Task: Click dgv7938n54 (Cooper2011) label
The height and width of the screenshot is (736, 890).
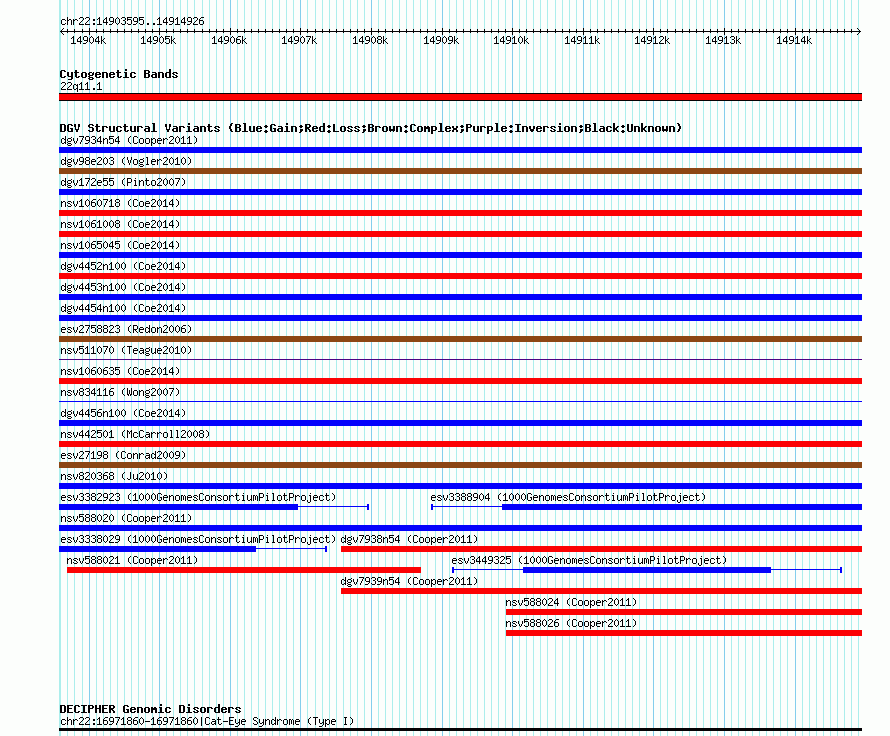Action: click(409, 539)
